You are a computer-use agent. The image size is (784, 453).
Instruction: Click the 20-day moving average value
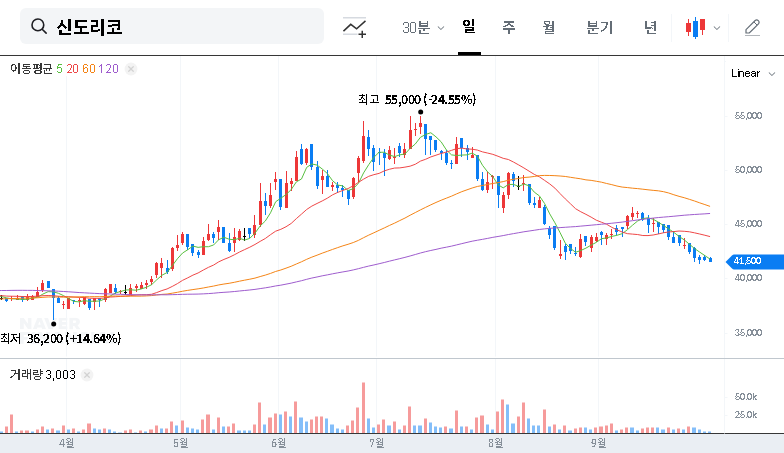pos(72,69)
